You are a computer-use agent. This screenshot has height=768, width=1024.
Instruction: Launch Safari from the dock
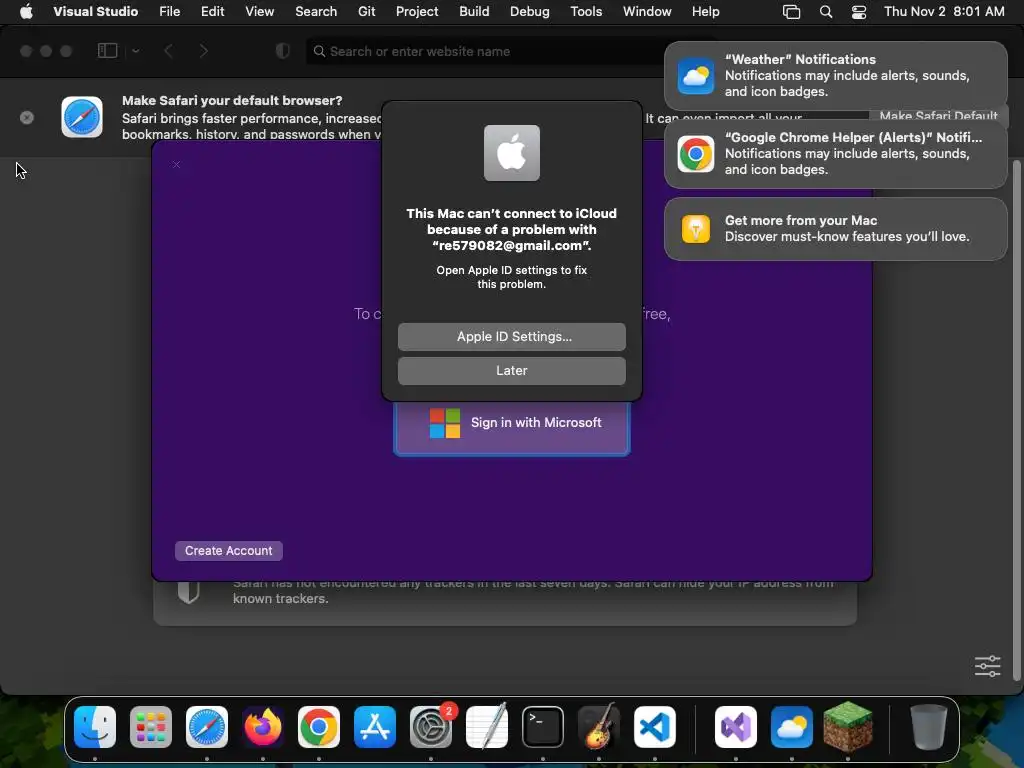click(x=207, y=726)
